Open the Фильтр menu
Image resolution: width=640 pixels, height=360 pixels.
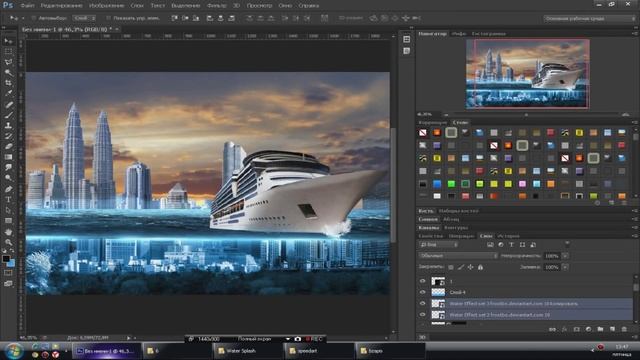pos(217,6)
